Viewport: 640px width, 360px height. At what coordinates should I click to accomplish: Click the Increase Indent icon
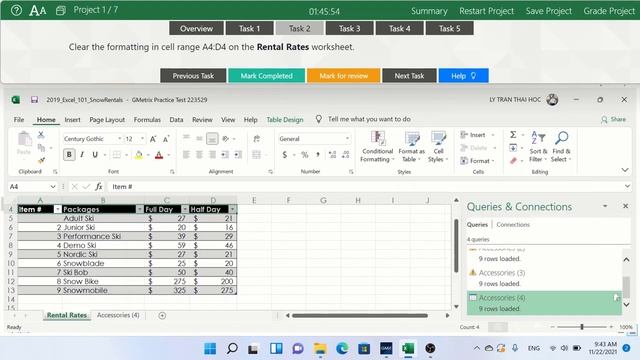[238, 155]
